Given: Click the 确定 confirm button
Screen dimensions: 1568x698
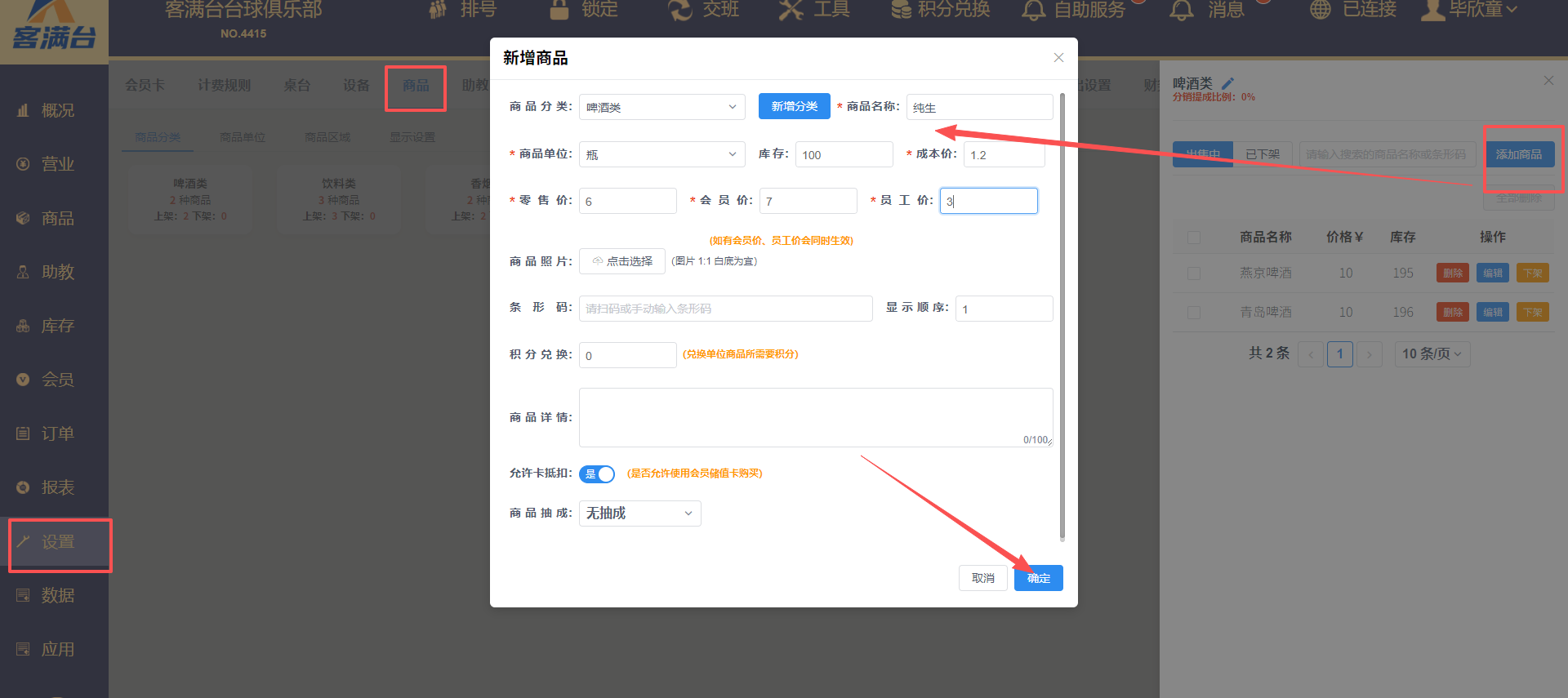Looking at the screenshot, I should [x=1038, y=578].
